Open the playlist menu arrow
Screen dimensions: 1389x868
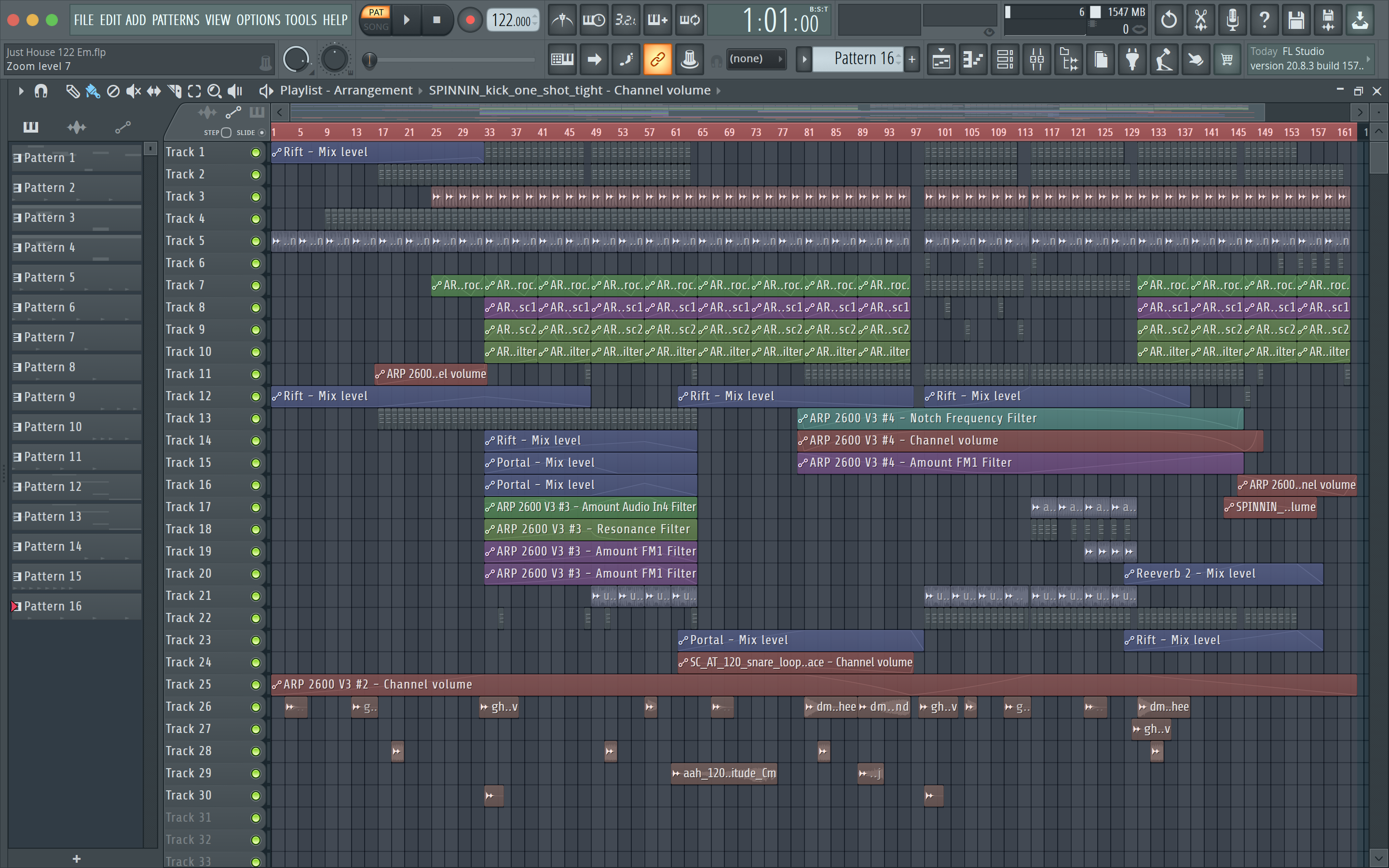pyautogui.click(x=21, y=91)
